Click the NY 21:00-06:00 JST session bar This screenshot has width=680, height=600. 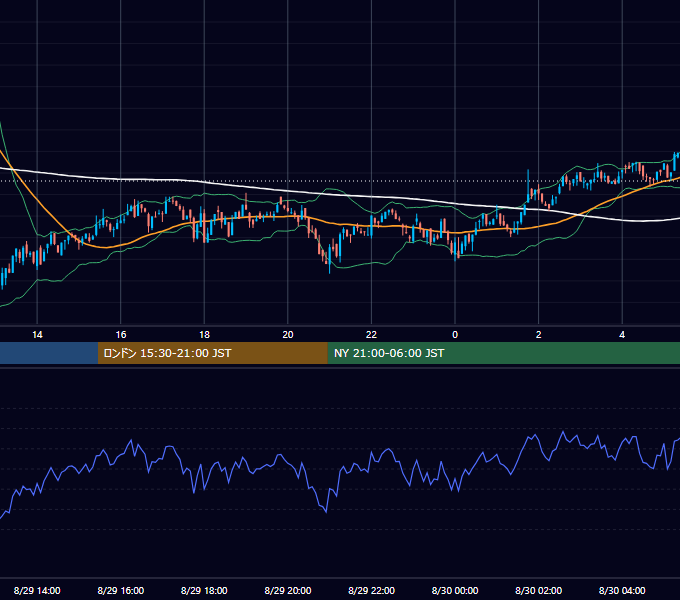(503, 353)
